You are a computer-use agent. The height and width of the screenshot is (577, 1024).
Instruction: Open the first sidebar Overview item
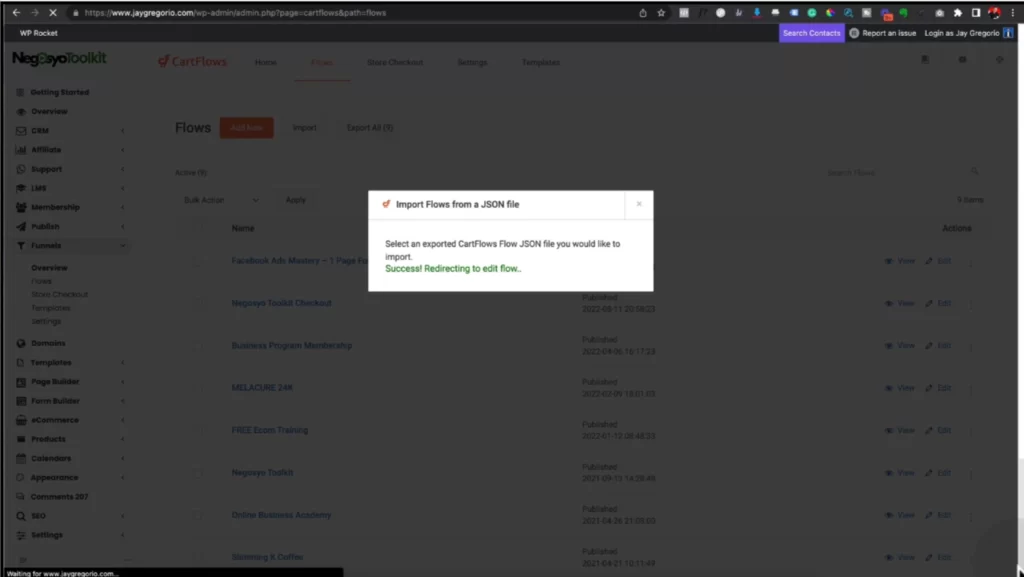tap(49, 111)
